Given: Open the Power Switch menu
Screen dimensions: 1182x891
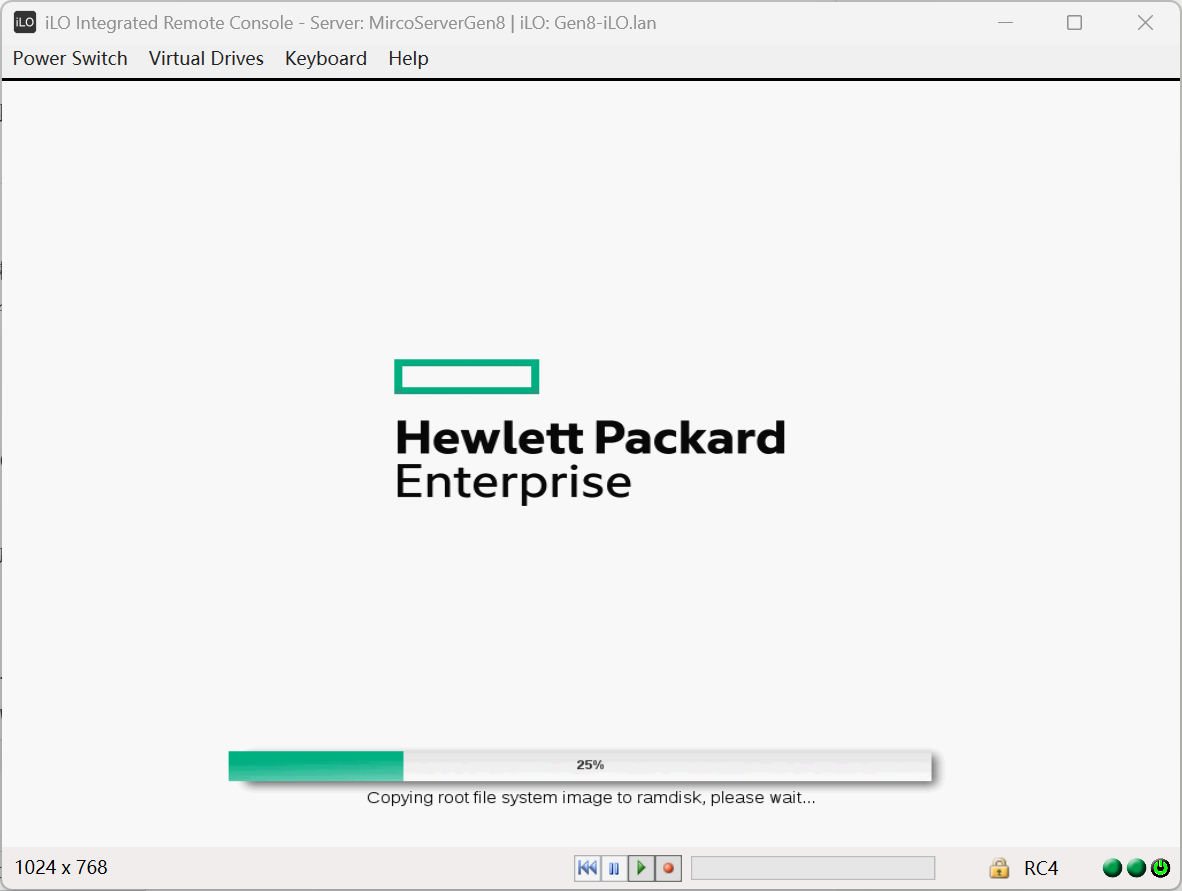Looking at the screenshot, I should [70, 59].
